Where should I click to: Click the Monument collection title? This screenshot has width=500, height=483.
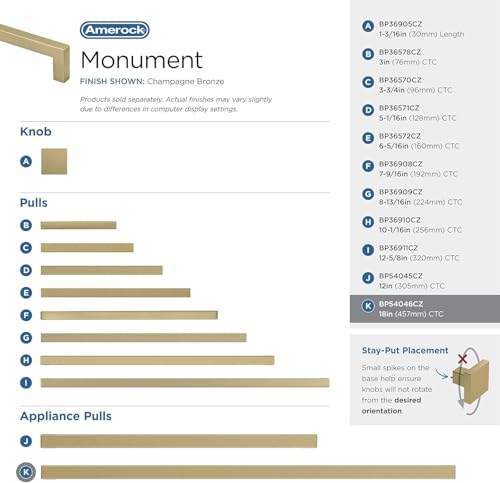142,60
